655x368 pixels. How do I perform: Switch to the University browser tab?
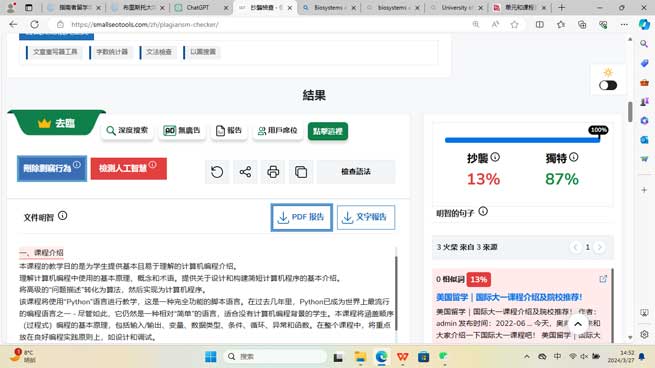coord(457,8)
